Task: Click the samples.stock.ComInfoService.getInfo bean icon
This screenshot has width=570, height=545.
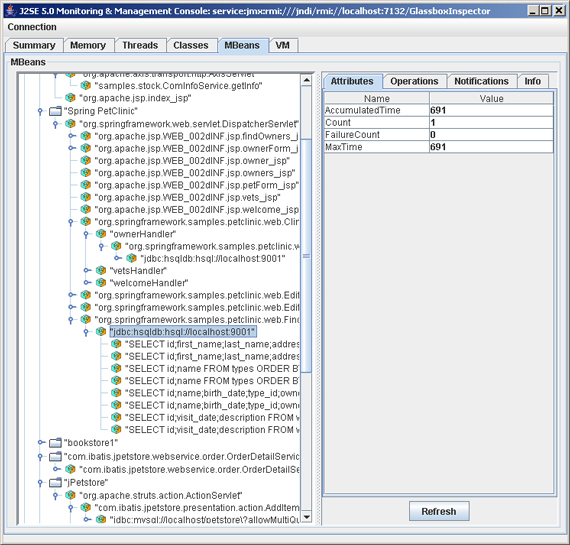Action: click(86, 85)
